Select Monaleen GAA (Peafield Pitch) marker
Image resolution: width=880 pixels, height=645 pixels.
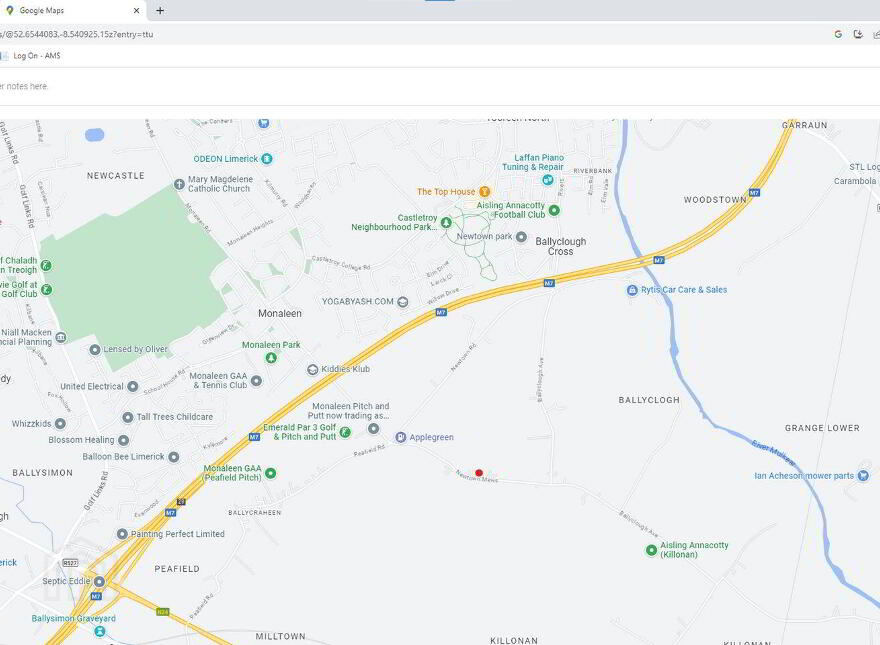point(271,473)
